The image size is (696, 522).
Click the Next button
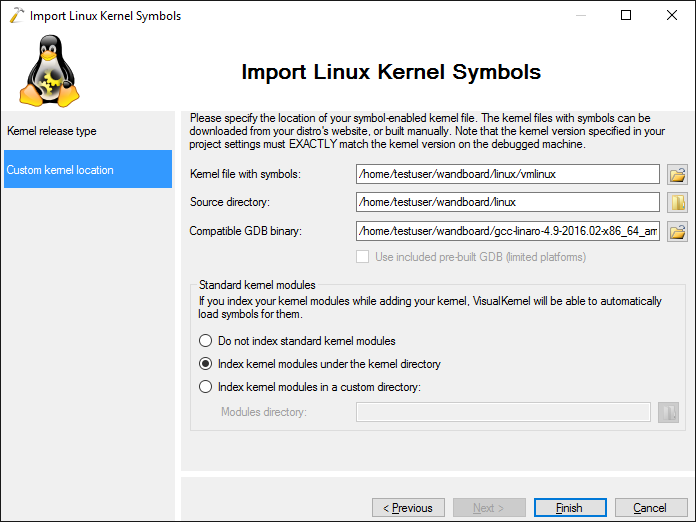click(489, 508)
